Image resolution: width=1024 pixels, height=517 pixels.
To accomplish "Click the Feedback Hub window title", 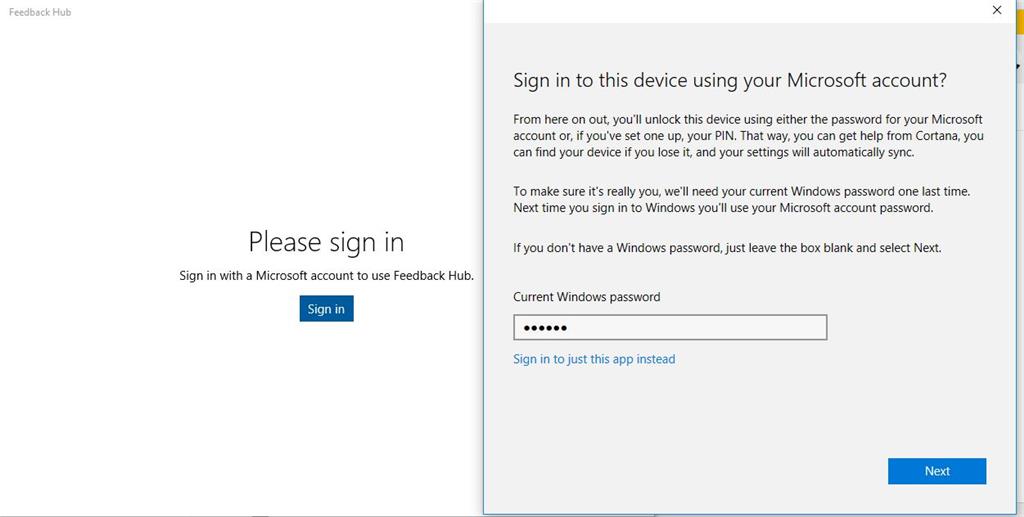I will (40, 12).
